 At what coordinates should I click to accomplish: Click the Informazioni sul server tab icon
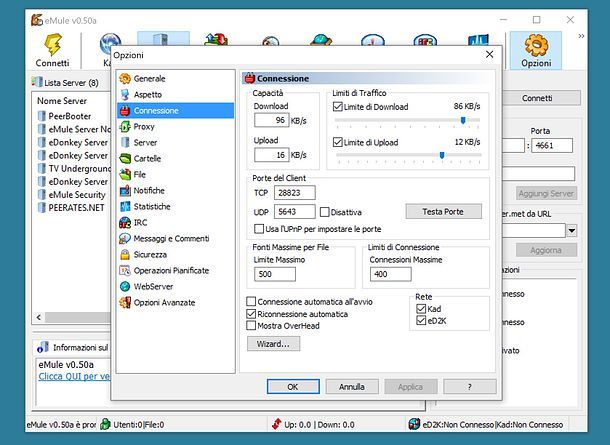tap(42, 347)
